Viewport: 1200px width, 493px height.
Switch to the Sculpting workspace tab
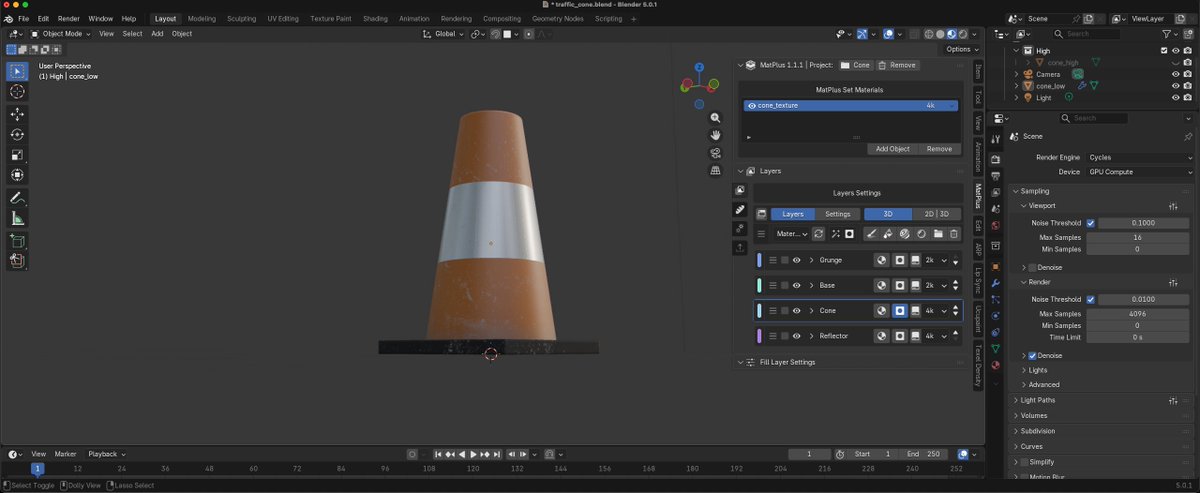241,19
